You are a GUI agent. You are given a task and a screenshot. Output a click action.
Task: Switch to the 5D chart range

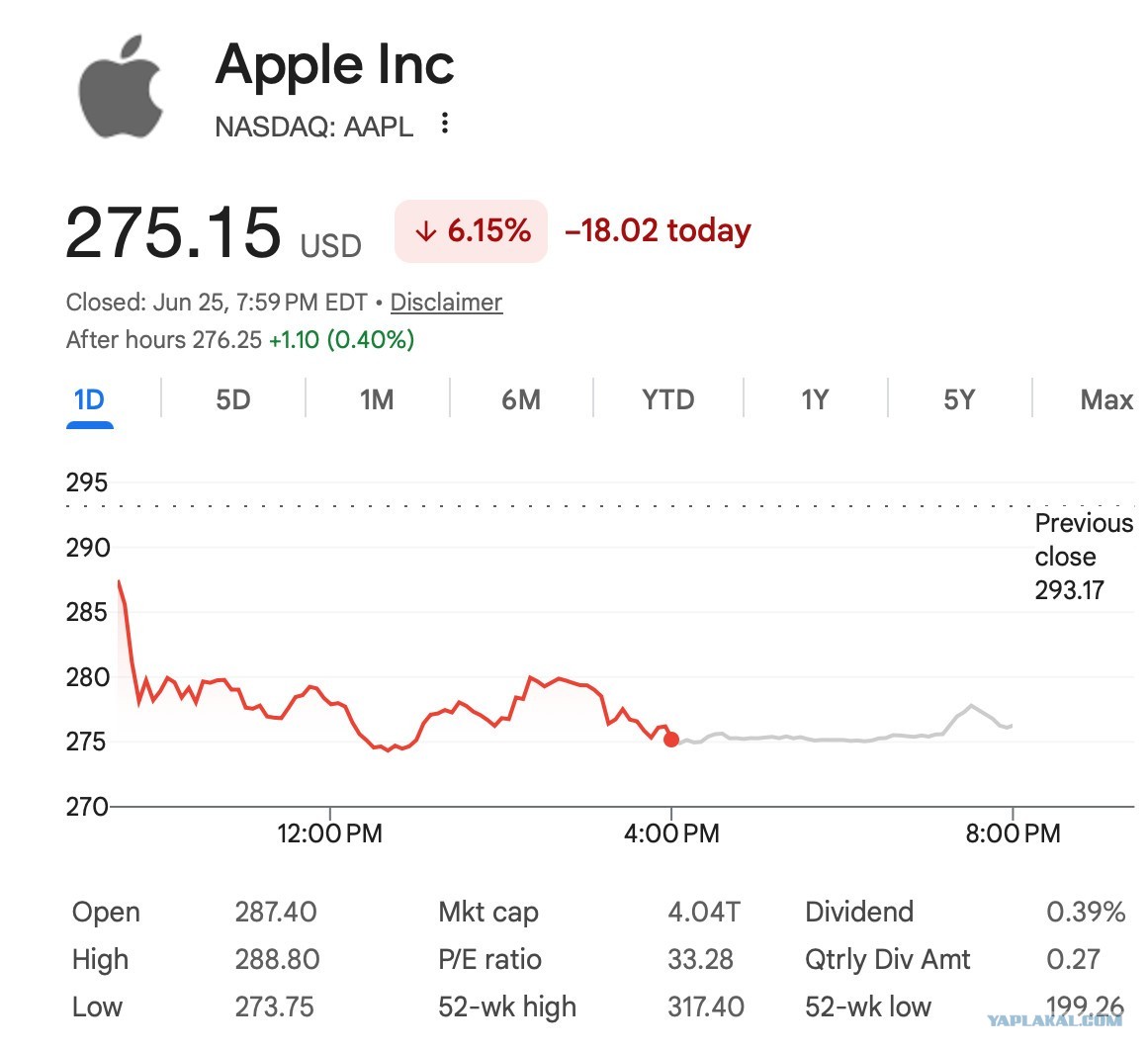232,400
